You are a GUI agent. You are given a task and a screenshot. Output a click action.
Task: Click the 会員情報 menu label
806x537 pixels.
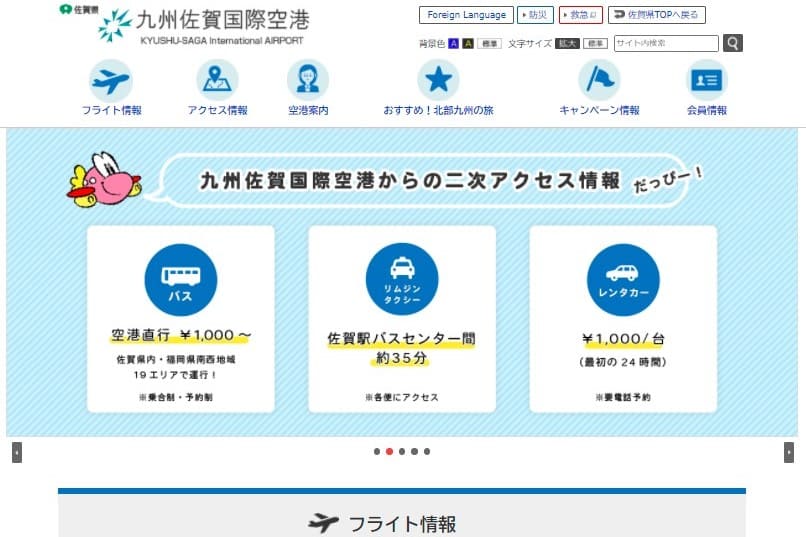click(707, 110)
